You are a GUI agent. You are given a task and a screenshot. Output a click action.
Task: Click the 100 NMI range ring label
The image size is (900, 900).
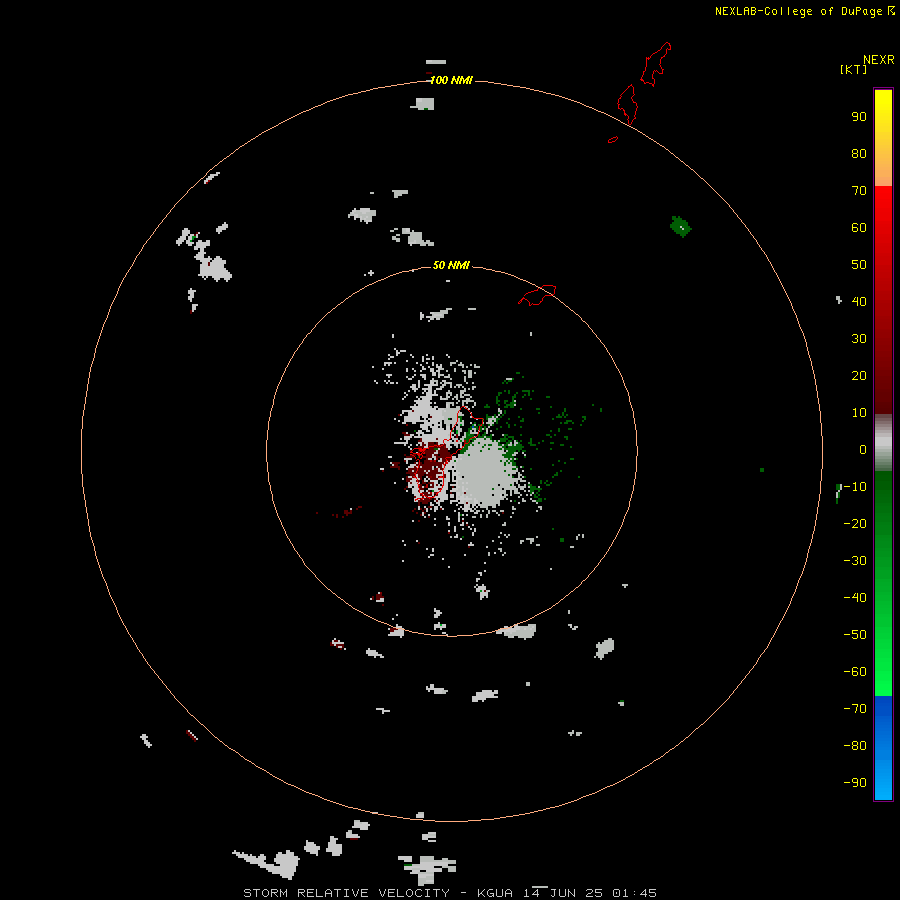[451, 80]
